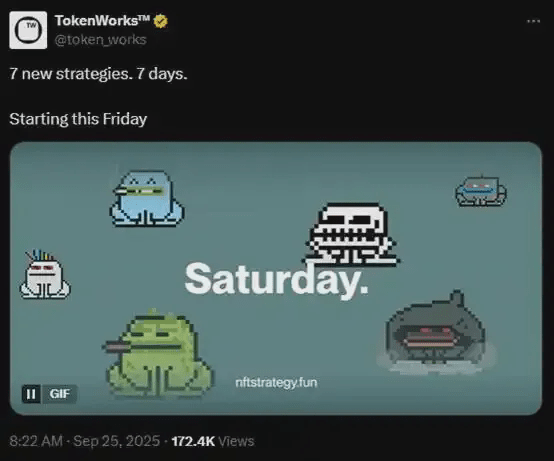The width and height of the screenshot is (554, 461).
Task: Click the green pixel frog with cigarette
Action: click(158, 353)
